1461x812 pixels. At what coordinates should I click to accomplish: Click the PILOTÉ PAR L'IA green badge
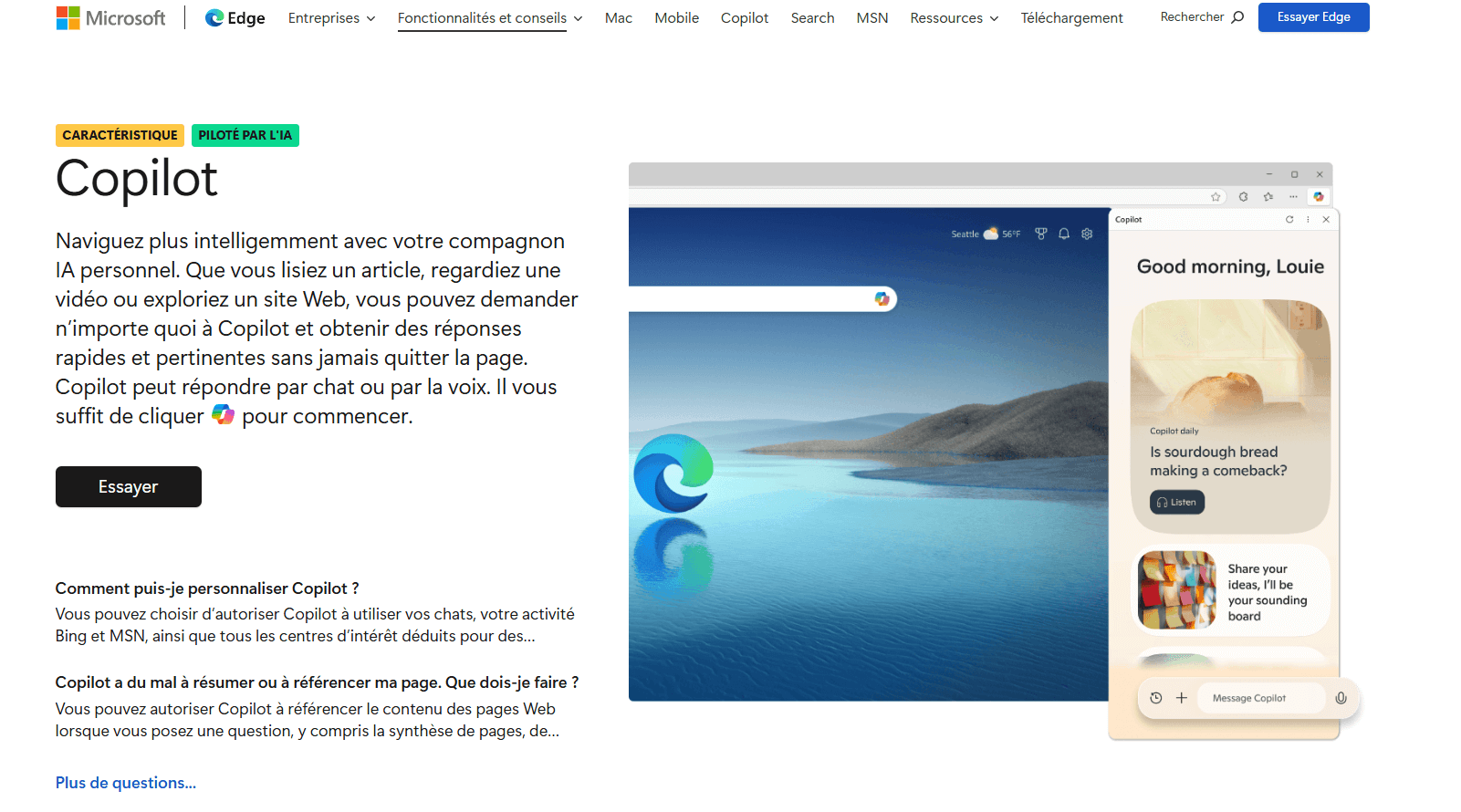pyautogui.click(x=245, y=135)
